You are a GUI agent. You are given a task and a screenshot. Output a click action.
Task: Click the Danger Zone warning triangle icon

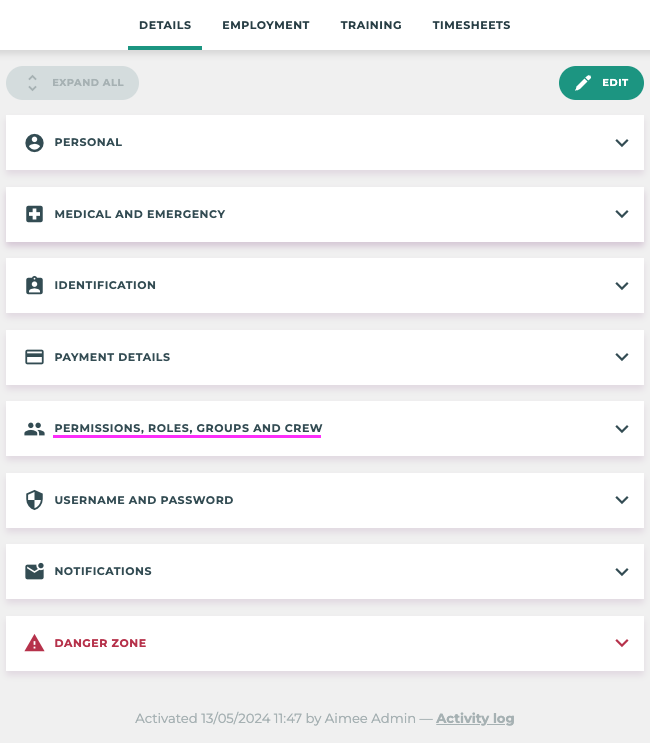pyautogui.click(x=35, y=643)
